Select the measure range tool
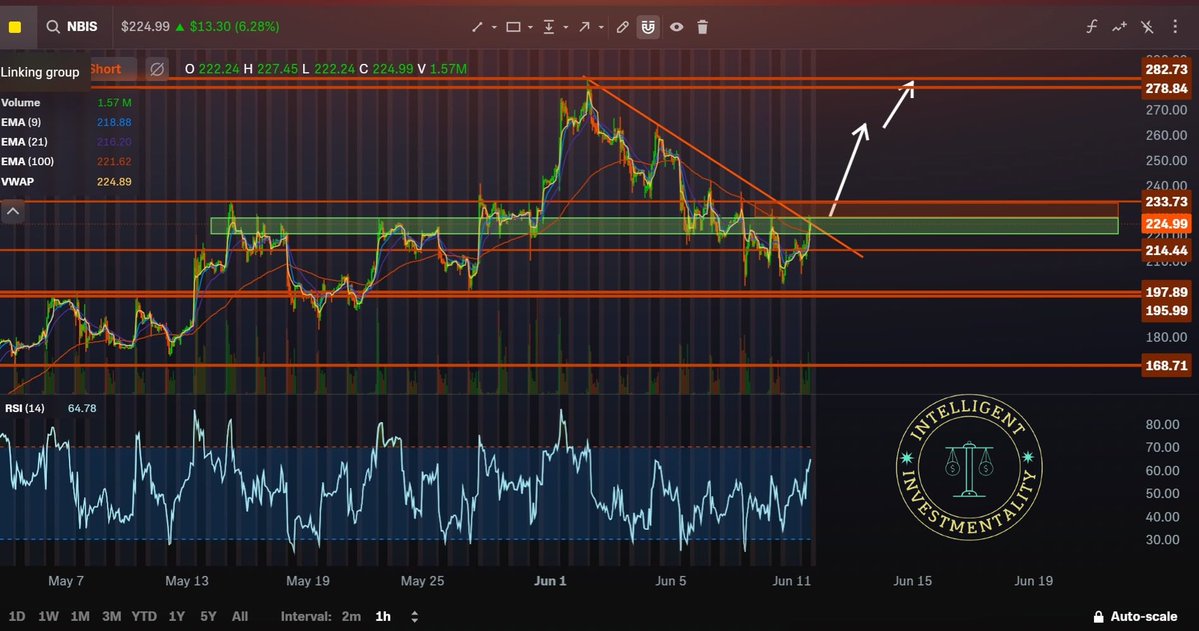This screenshot has width=1199, height=631. [x=549, y=27]
